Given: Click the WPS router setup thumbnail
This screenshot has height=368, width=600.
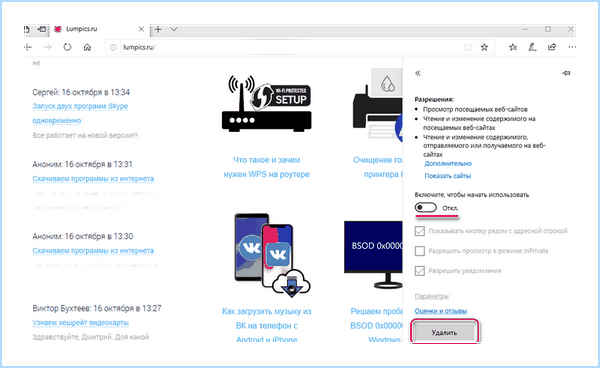Looking at the screenshot, I should click(x=267, y=104).
